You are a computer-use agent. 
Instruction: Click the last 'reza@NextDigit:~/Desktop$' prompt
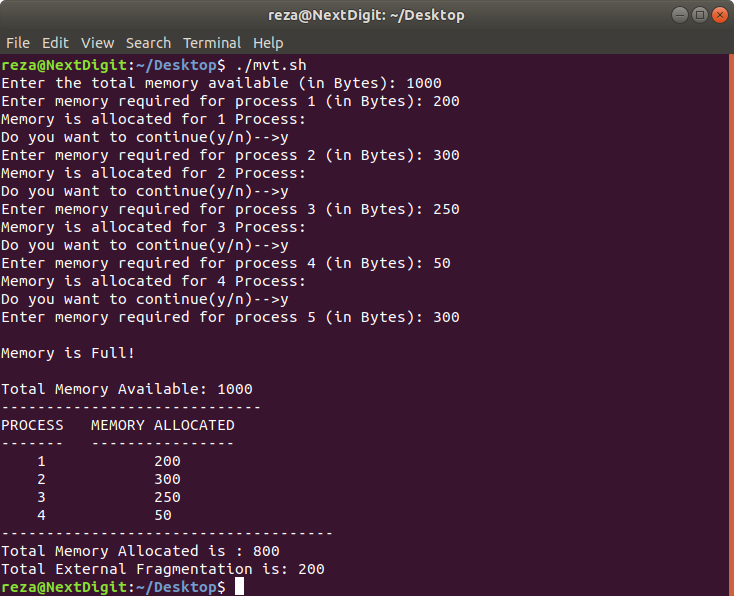113,587
